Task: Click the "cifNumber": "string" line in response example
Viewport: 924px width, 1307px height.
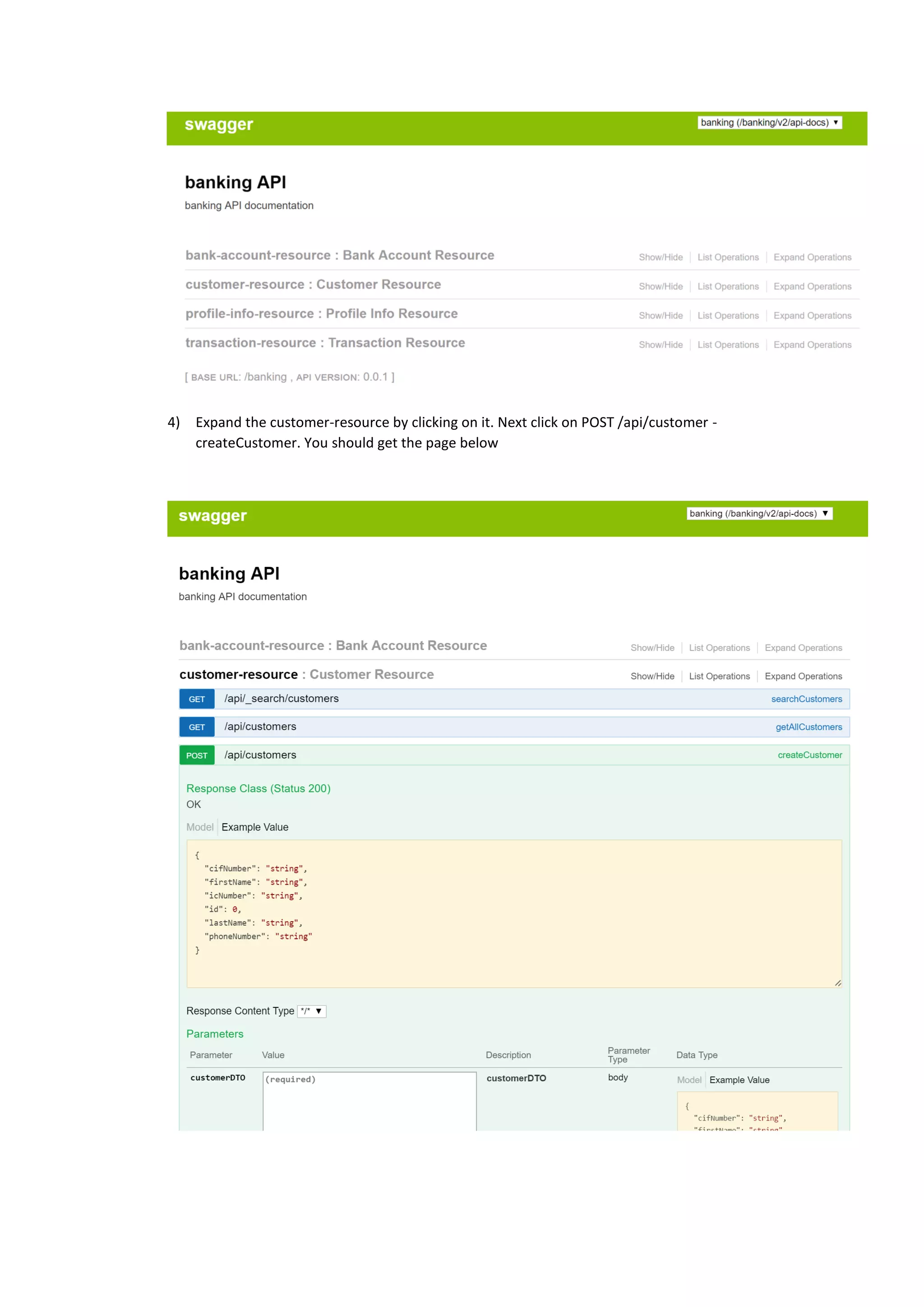Action: pos(255,869)
